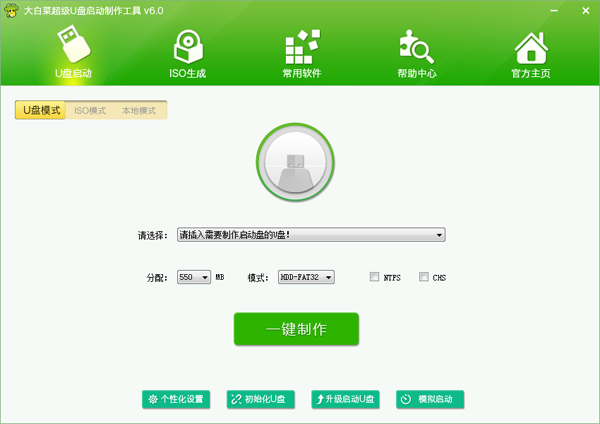Click the green 一键制作 button

(296, 329)
